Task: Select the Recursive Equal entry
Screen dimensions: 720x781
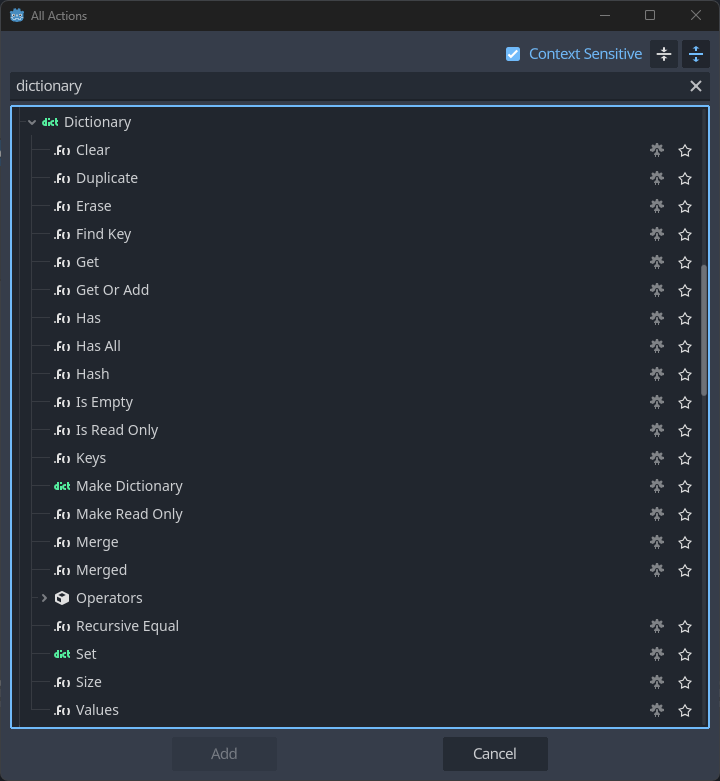Action: pos(127,626)
